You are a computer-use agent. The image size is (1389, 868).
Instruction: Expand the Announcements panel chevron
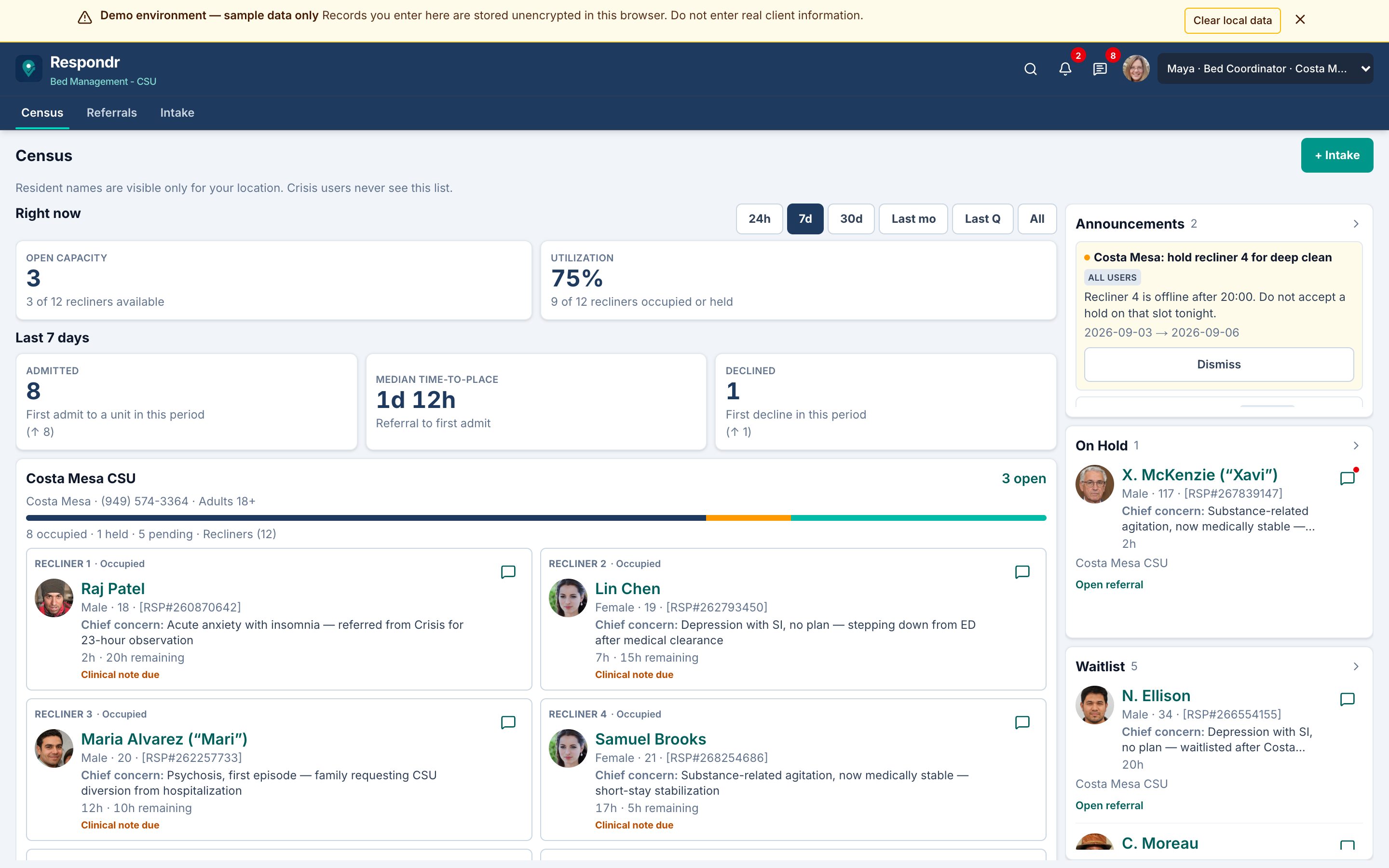[x=1356, y=224]
